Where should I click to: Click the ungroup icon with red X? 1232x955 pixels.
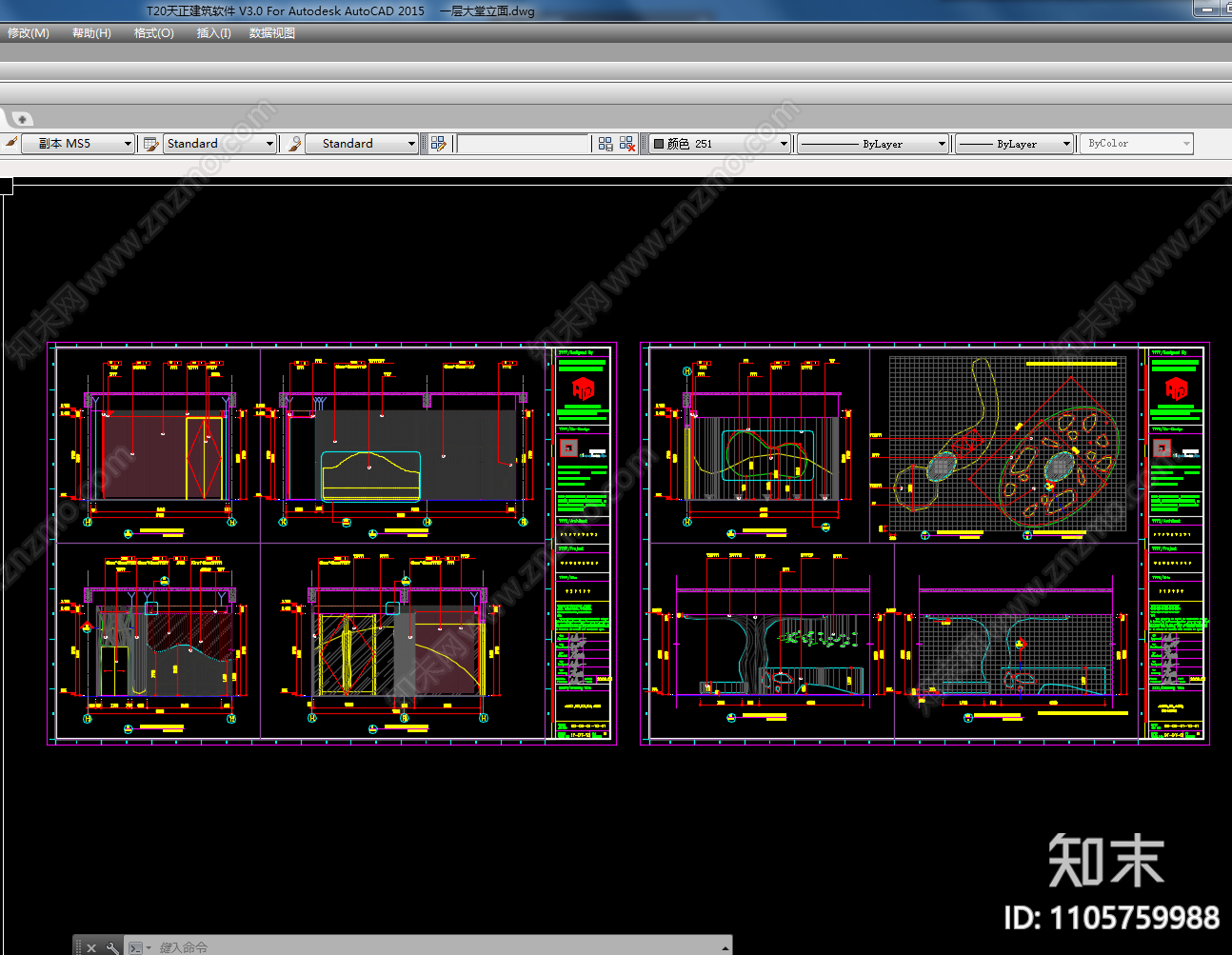click(626, 144)
